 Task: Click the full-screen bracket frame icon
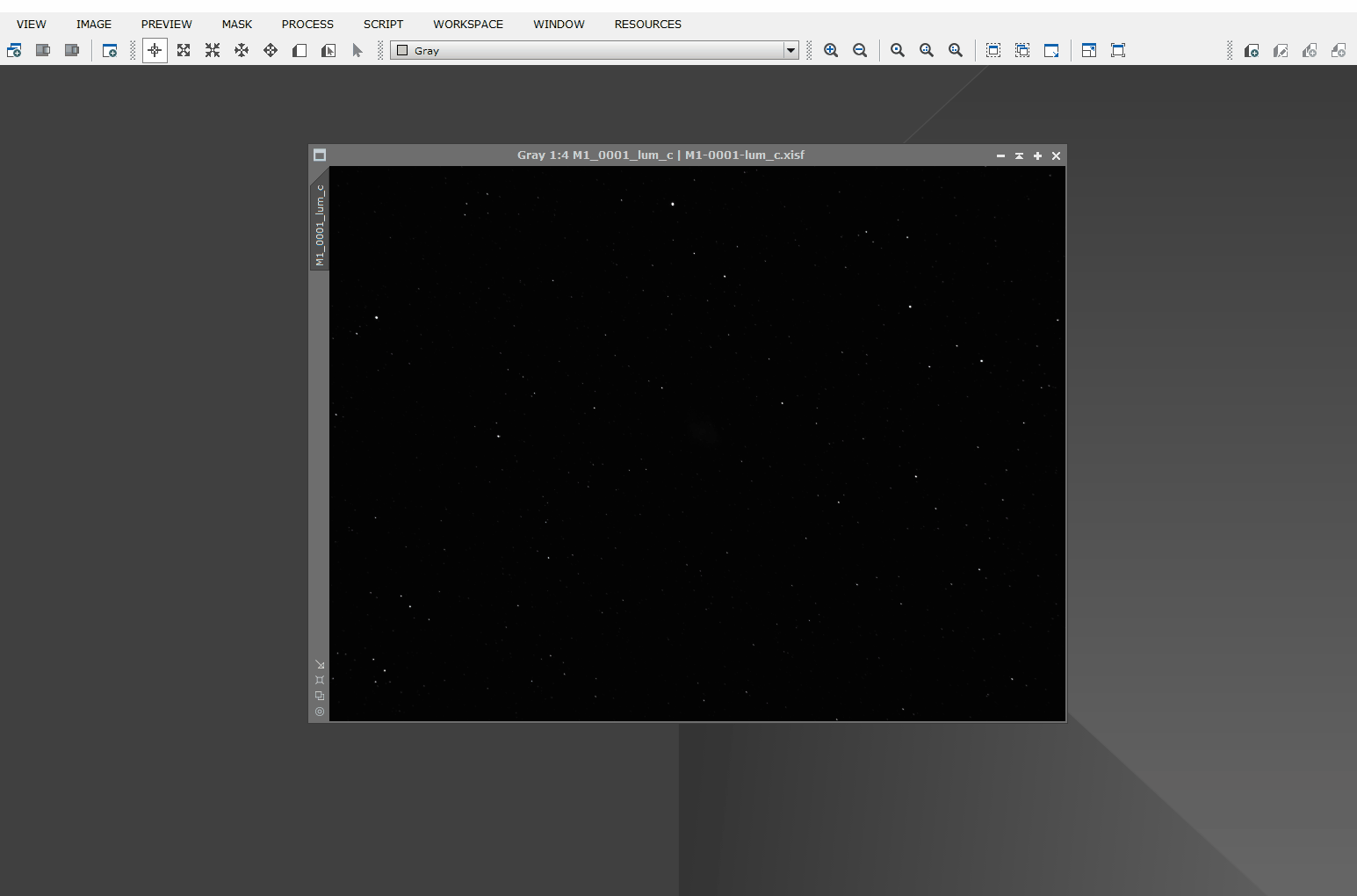(x=1118, y=50)
